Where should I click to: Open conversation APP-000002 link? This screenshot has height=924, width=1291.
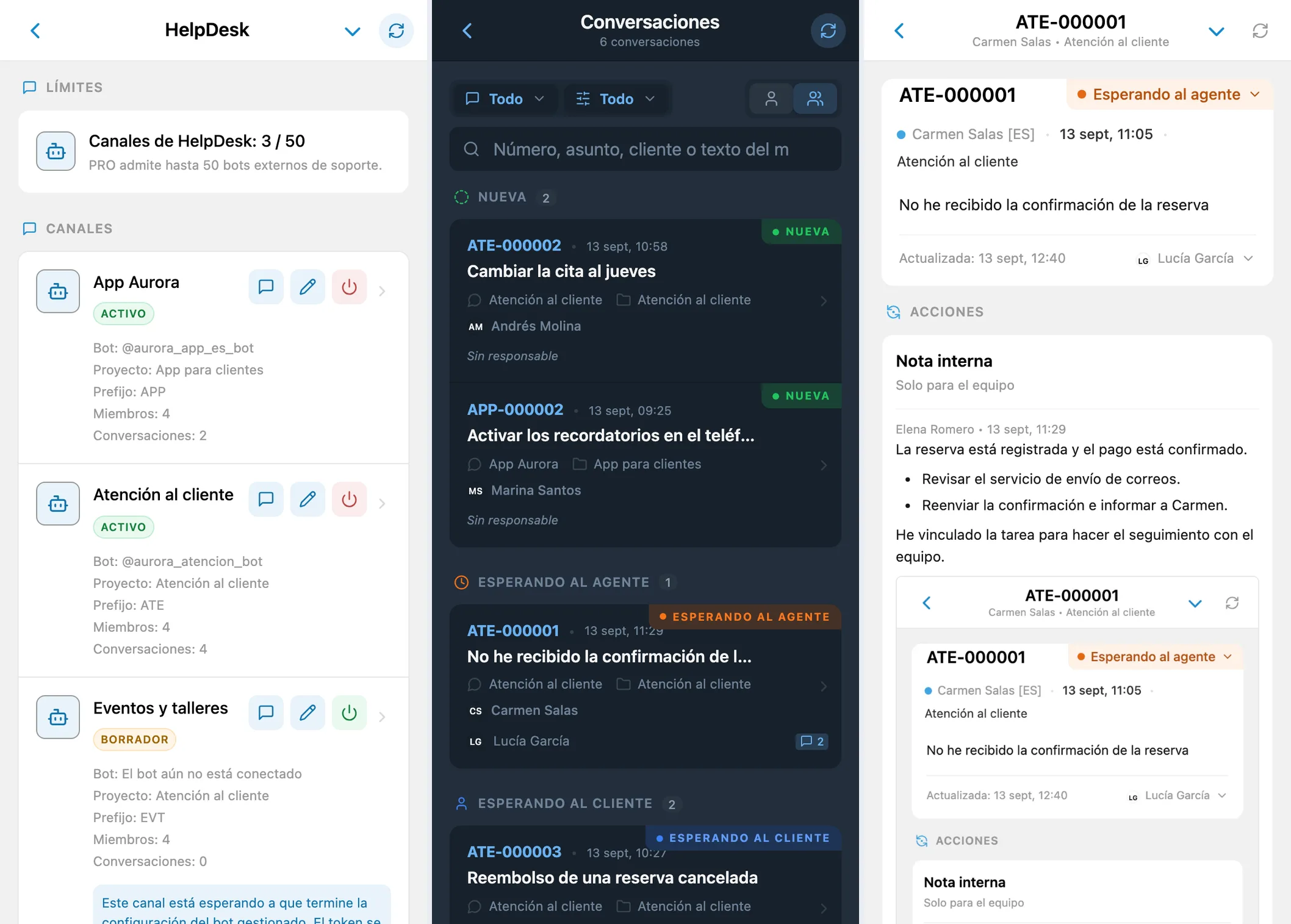point(515,410)
